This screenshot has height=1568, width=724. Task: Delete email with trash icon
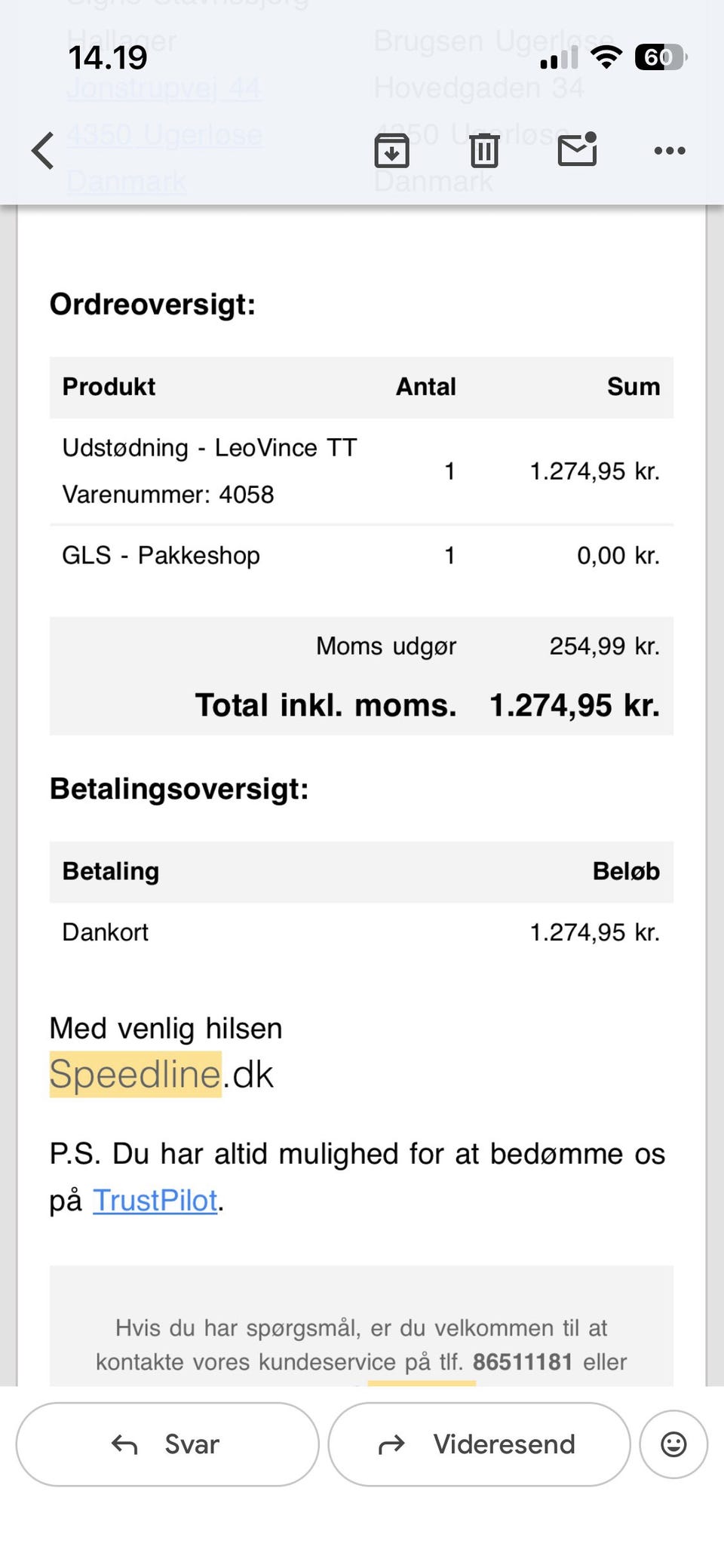coord(484,151)
